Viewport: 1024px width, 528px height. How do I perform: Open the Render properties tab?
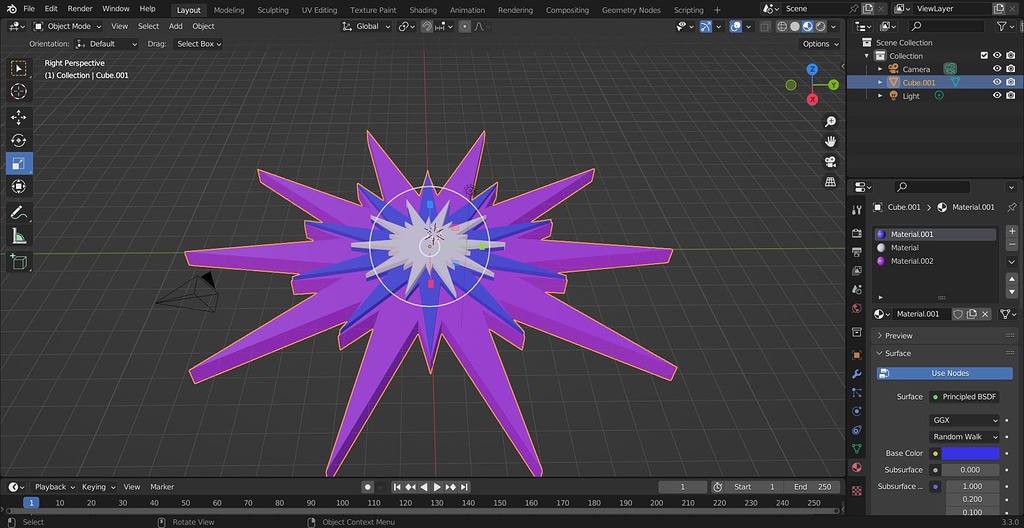(x=857, y=233)
